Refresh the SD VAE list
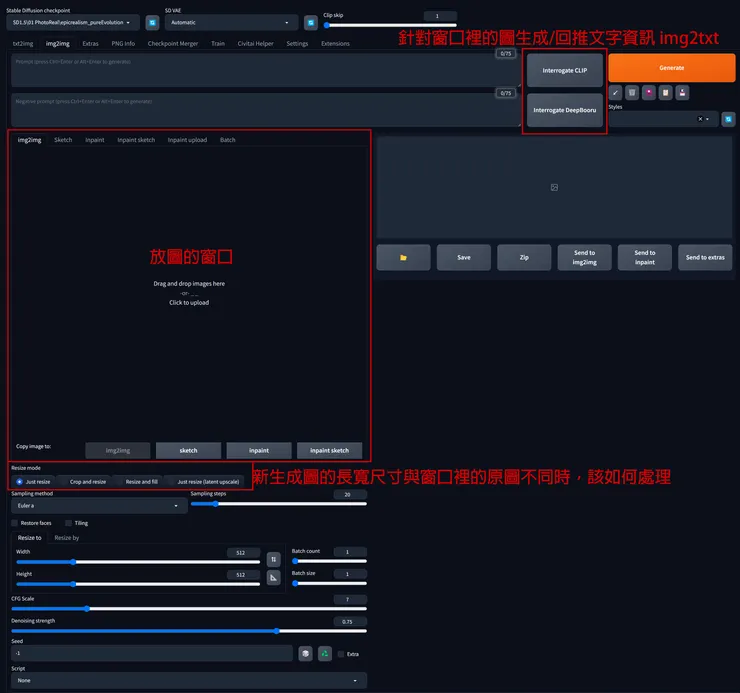The image size is (740, 693). coord(311,23)
